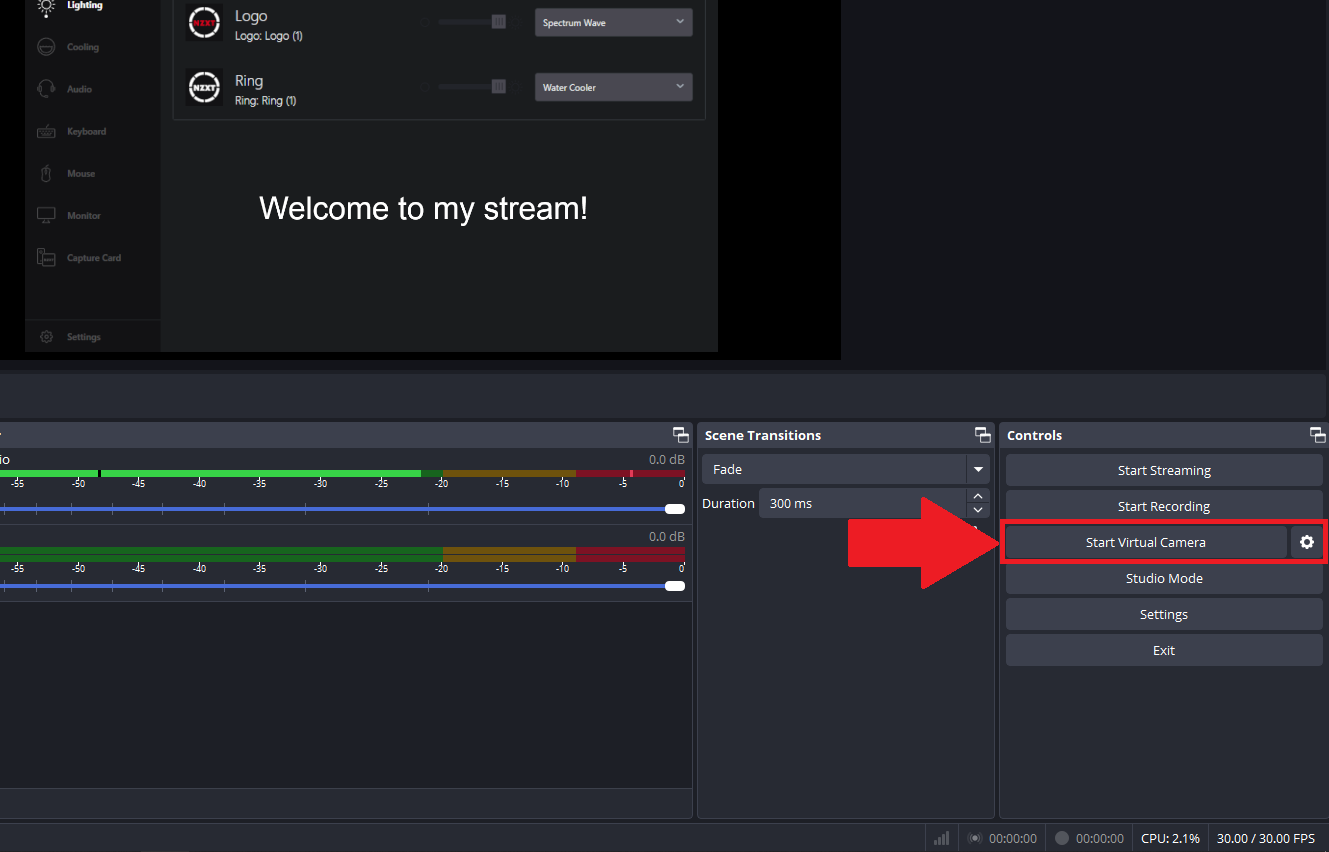Toggle Studio Mode
This screenshot has width=1329, height=852.
[1164, 578]
